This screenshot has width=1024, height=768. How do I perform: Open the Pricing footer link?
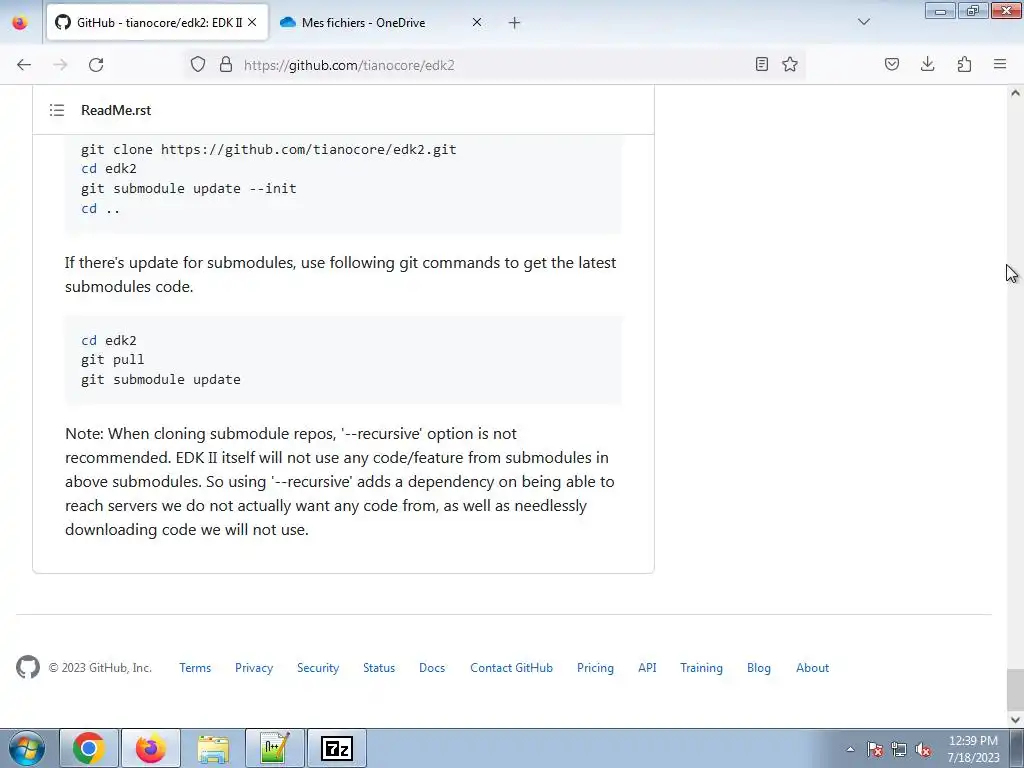click(595, 668)
